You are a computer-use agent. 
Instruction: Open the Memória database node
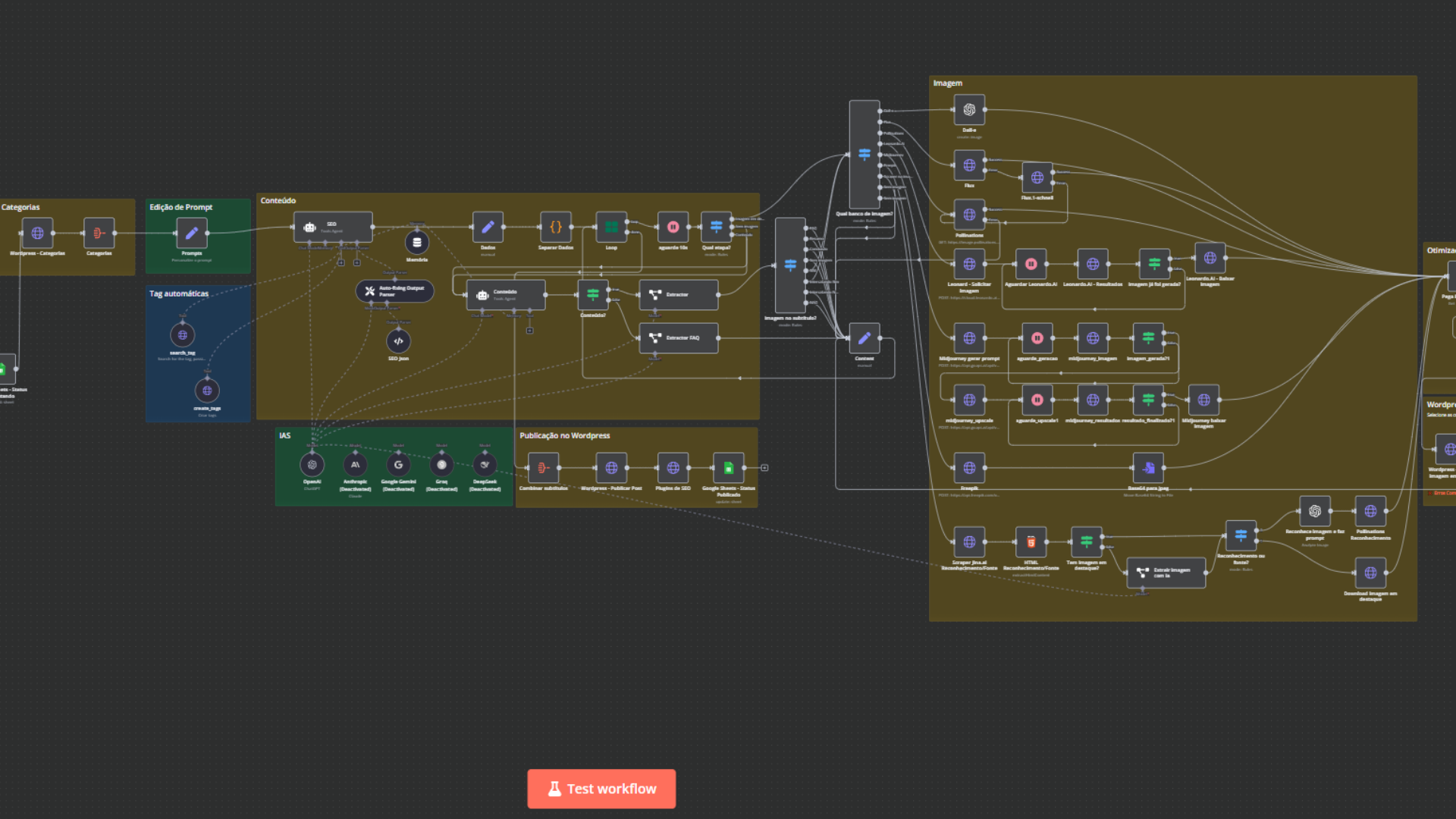pos(416,243)
